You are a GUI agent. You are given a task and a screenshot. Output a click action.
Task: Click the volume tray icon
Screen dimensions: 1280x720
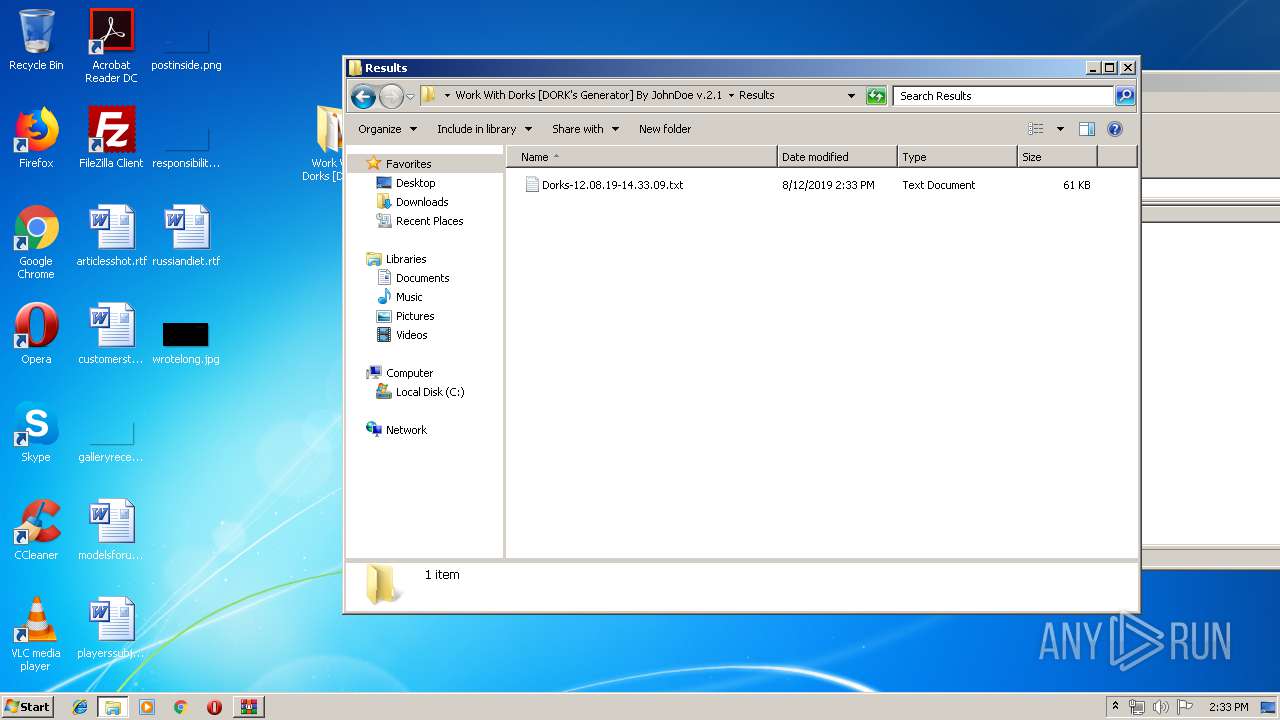(1160, 707)
